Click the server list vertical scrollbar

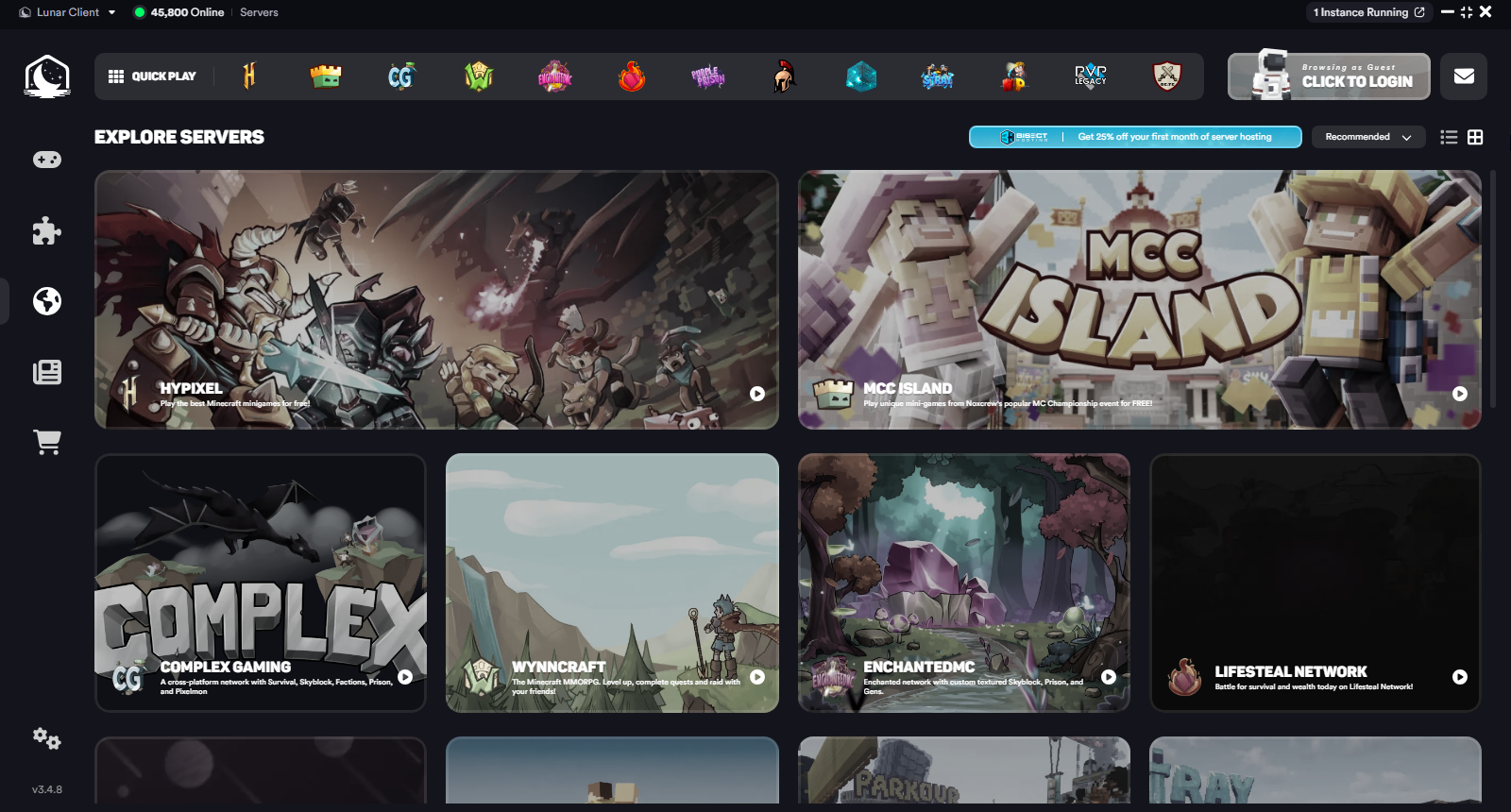[x=1493, y=288]
